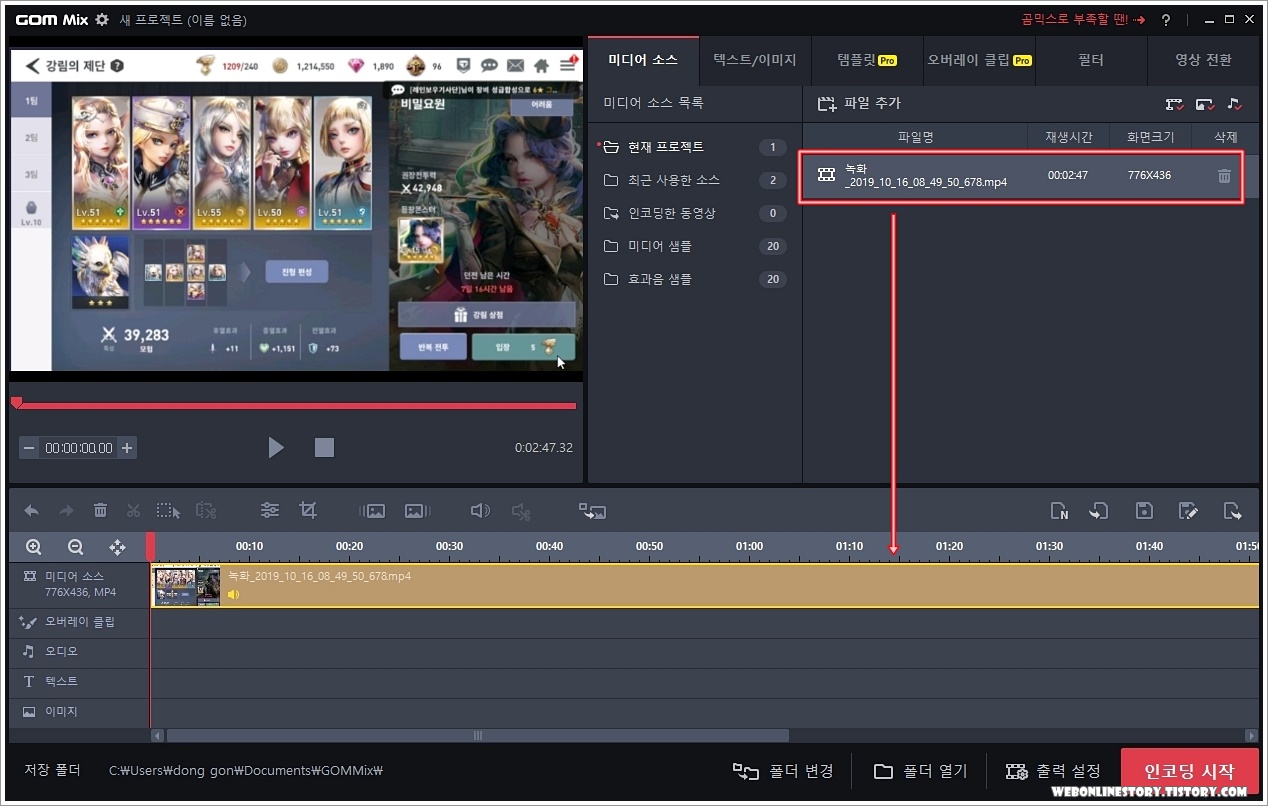Click the fade-out image icon
The image size is (1268, 806).
(x=417, y=511)
